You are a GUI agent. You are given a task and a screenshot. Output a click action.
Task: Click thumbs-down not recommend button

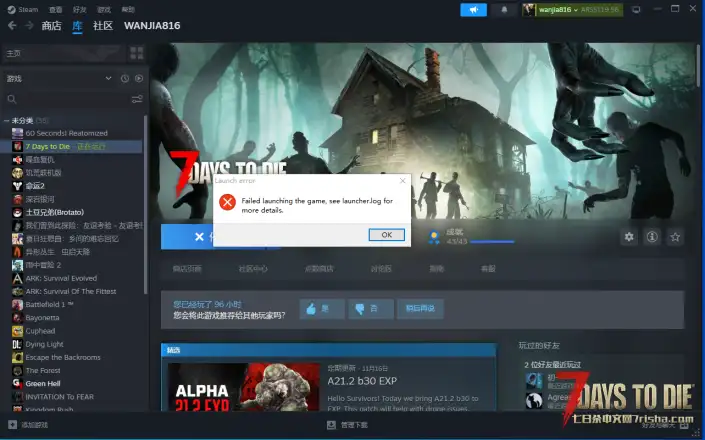click(371, 309)
